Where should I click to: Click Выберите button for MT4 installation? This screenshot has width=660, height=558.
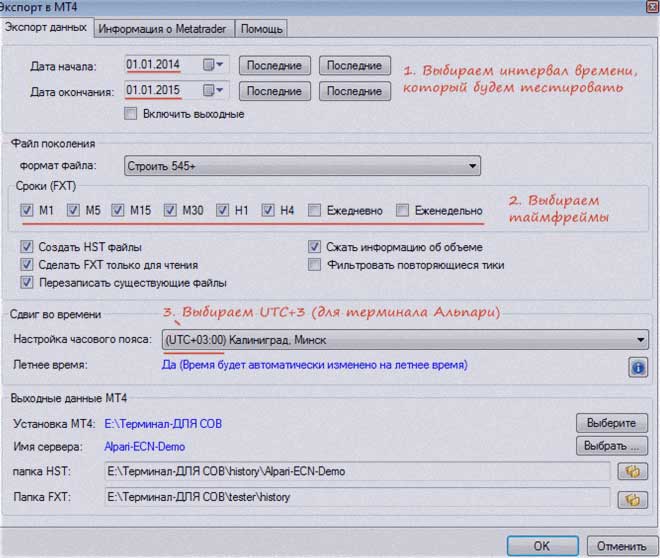(611, 423)
